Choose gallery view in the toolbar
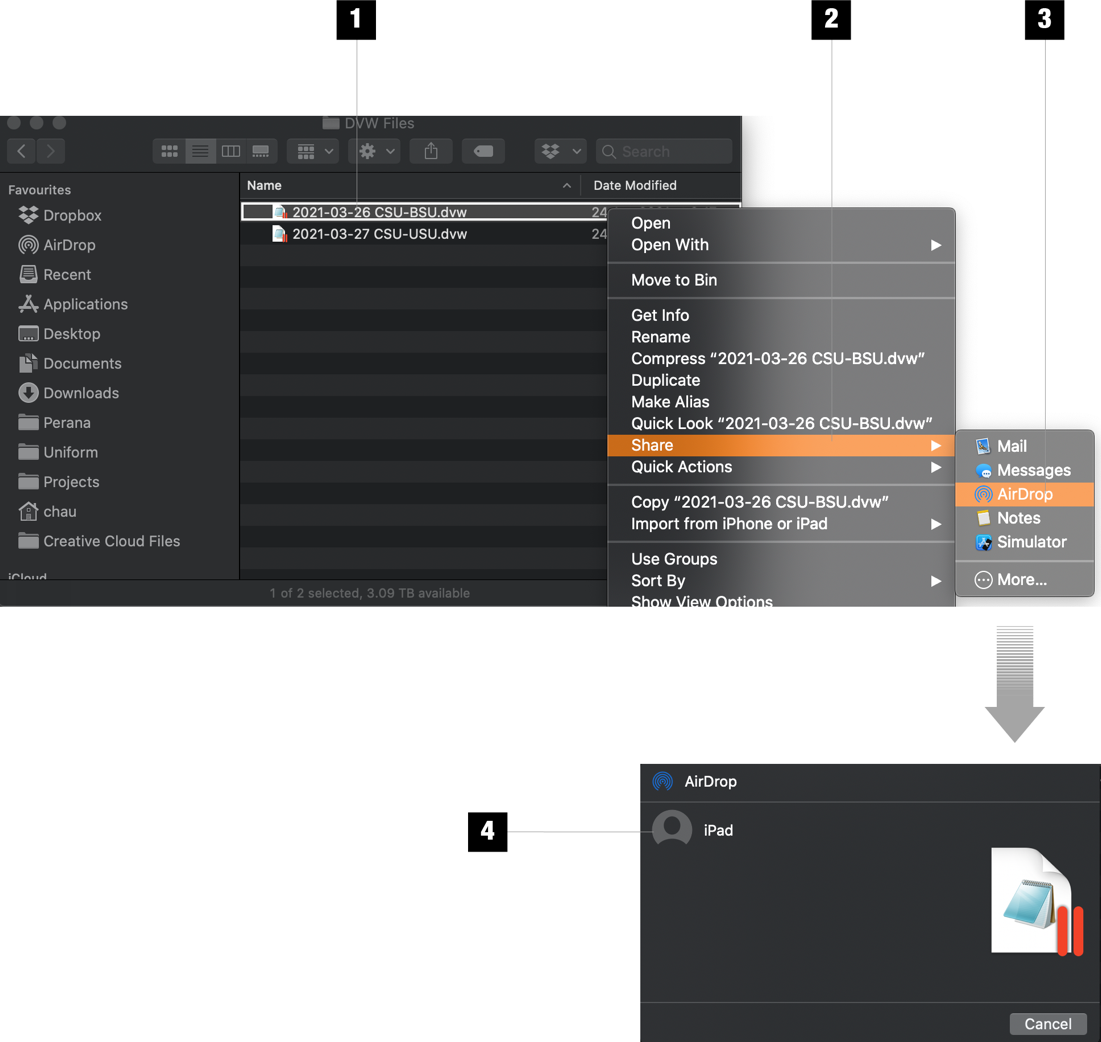 [x=261, y=150]
